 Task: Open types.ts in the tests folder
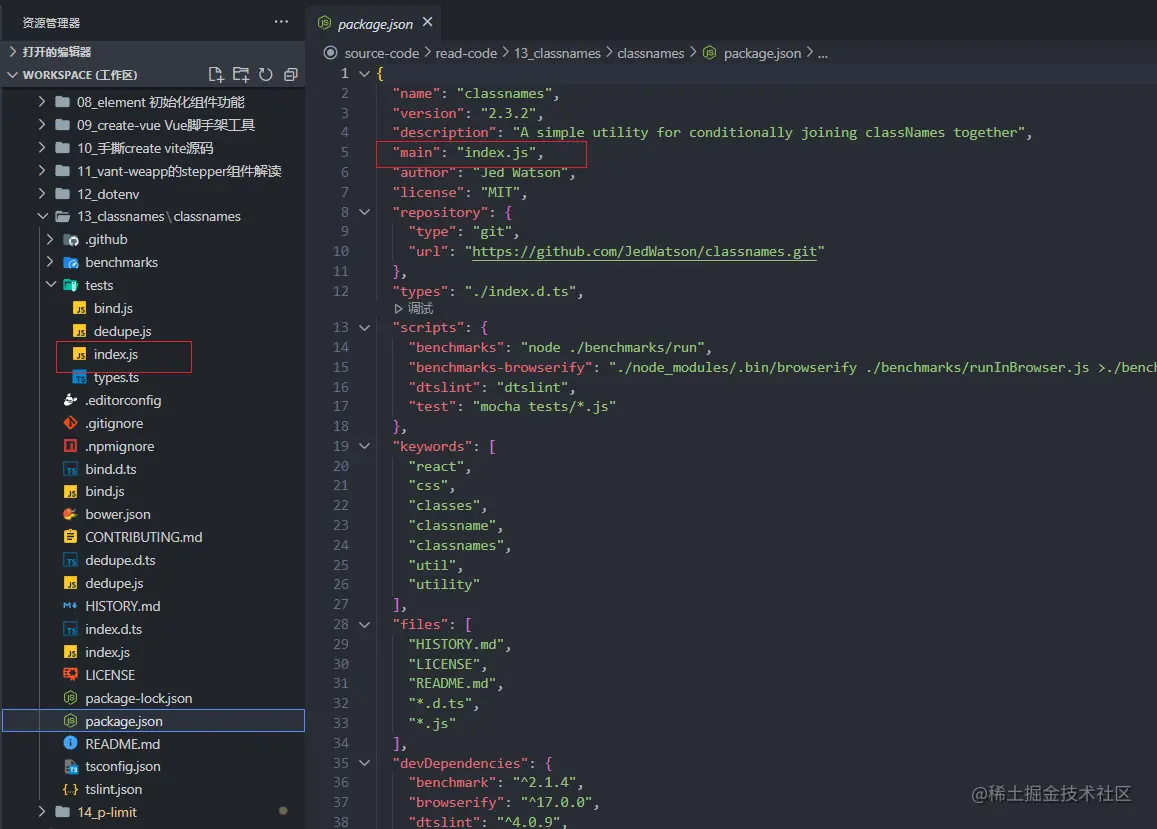[116, 377]
